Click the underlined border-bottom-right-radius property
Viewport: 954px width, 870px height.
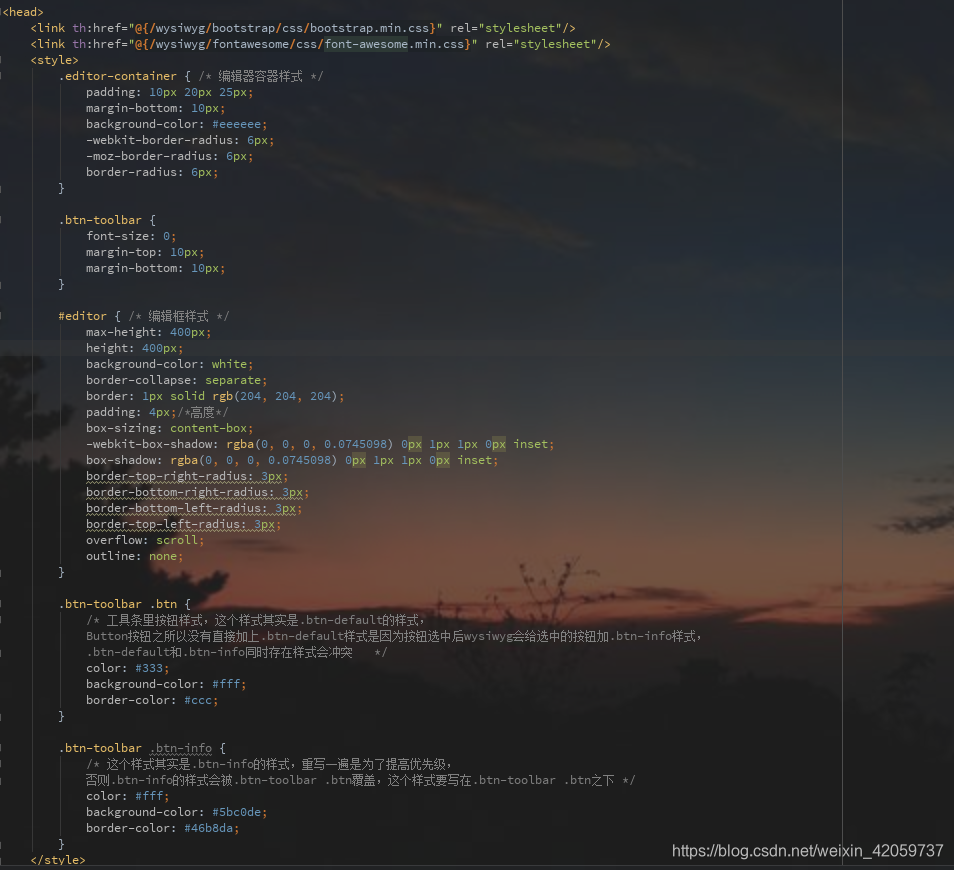click(x=180, y=492)
